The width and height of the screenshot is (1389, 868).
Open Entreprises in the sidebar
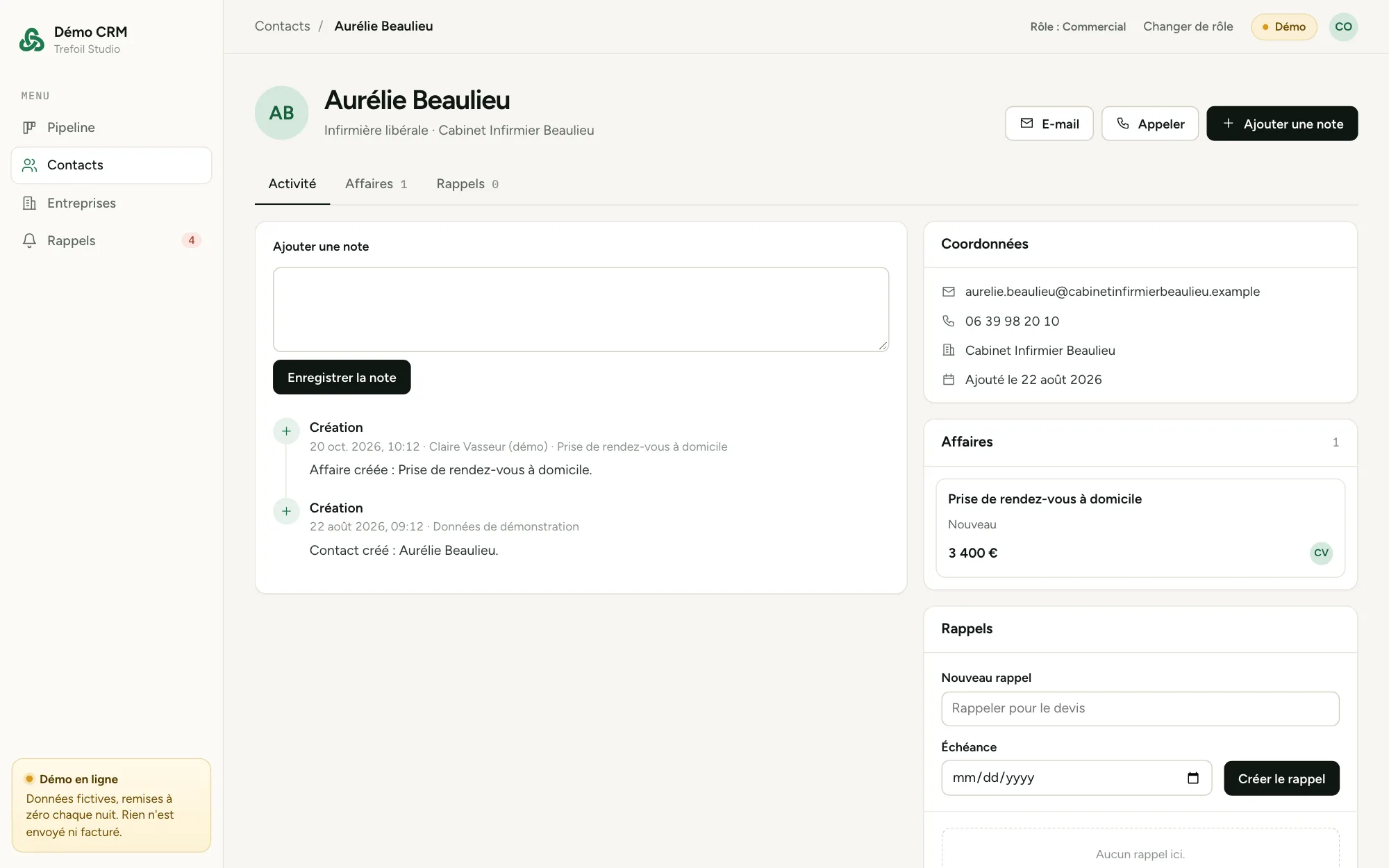click(111, 203)
